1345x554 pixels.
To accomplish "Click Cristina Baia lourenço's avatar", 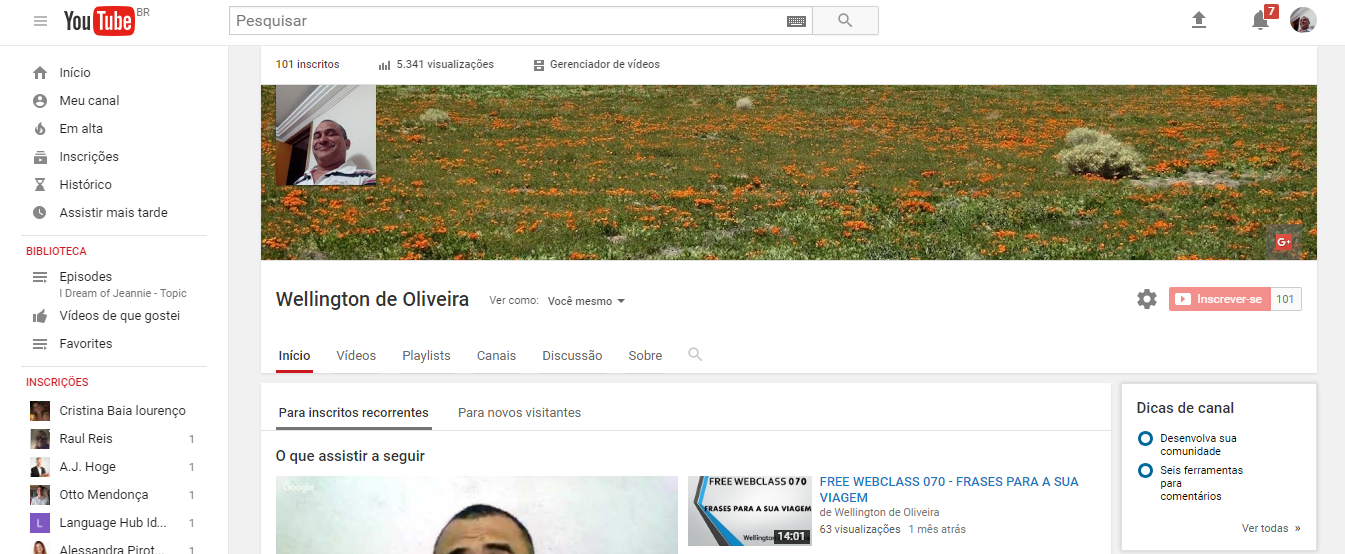I will click(40, 411).
